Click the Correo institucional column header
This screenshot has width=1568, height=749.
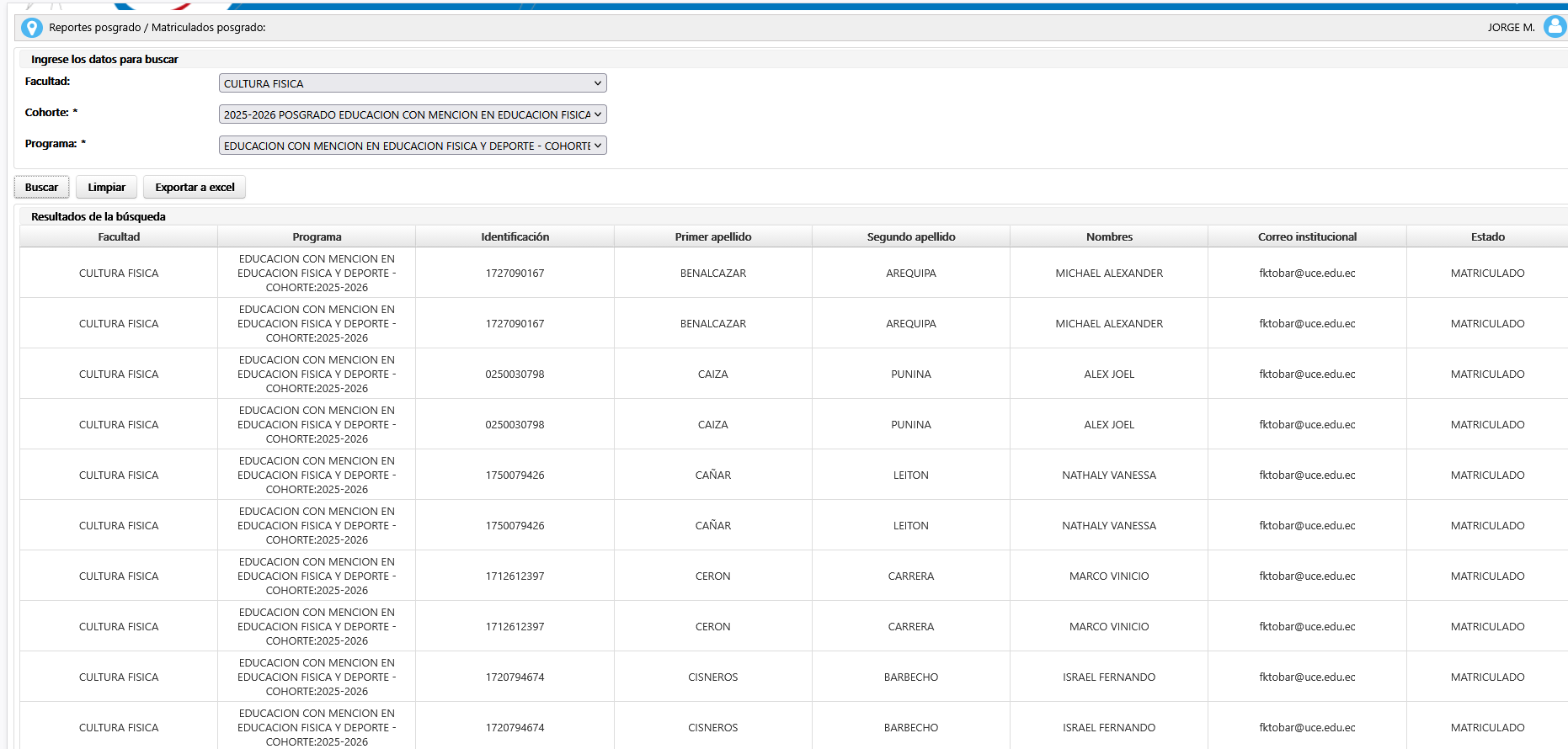tap(1307, 236)
